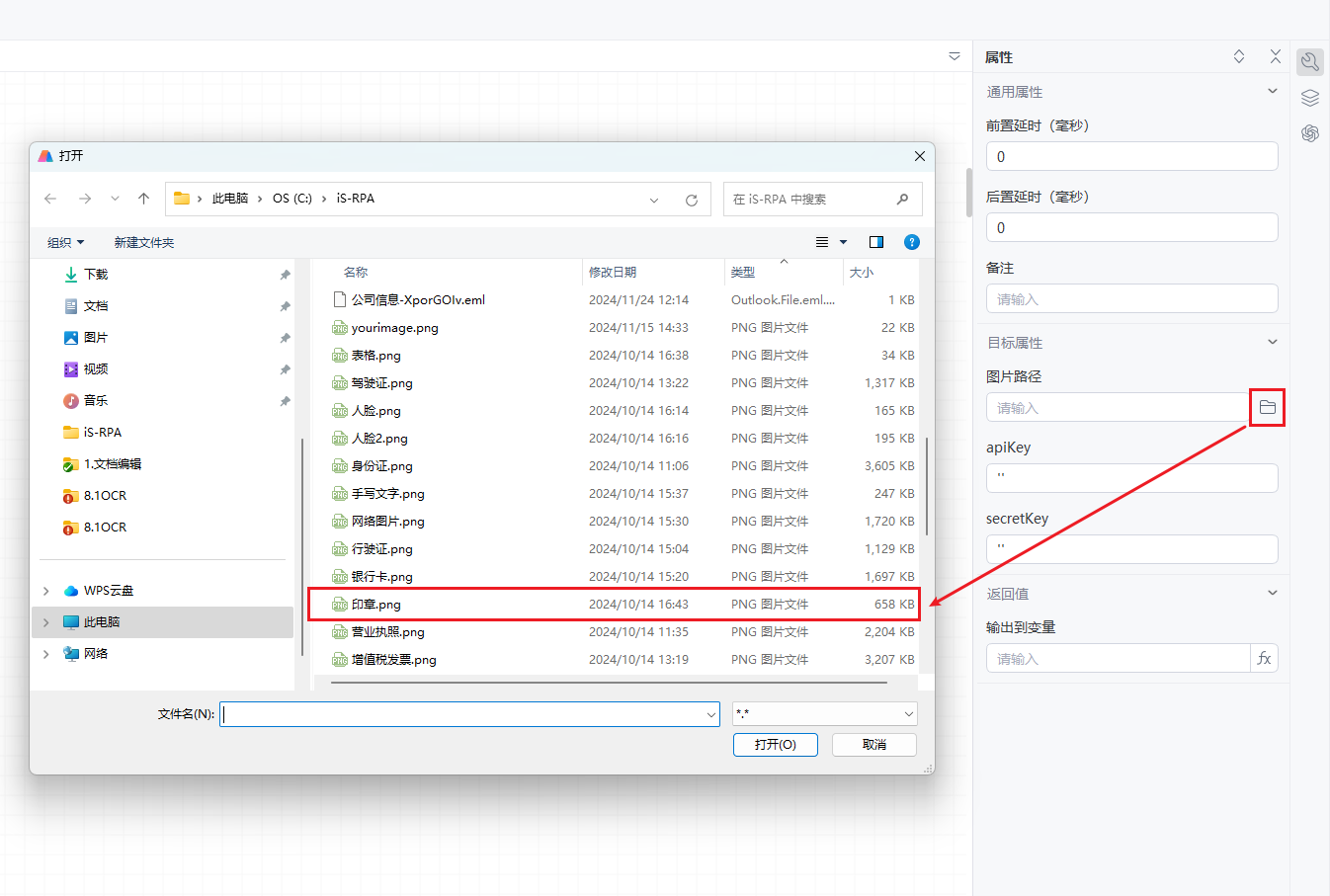Open the 组织 menu
The width and height of the screenshot is (1330, 896).
65,242
